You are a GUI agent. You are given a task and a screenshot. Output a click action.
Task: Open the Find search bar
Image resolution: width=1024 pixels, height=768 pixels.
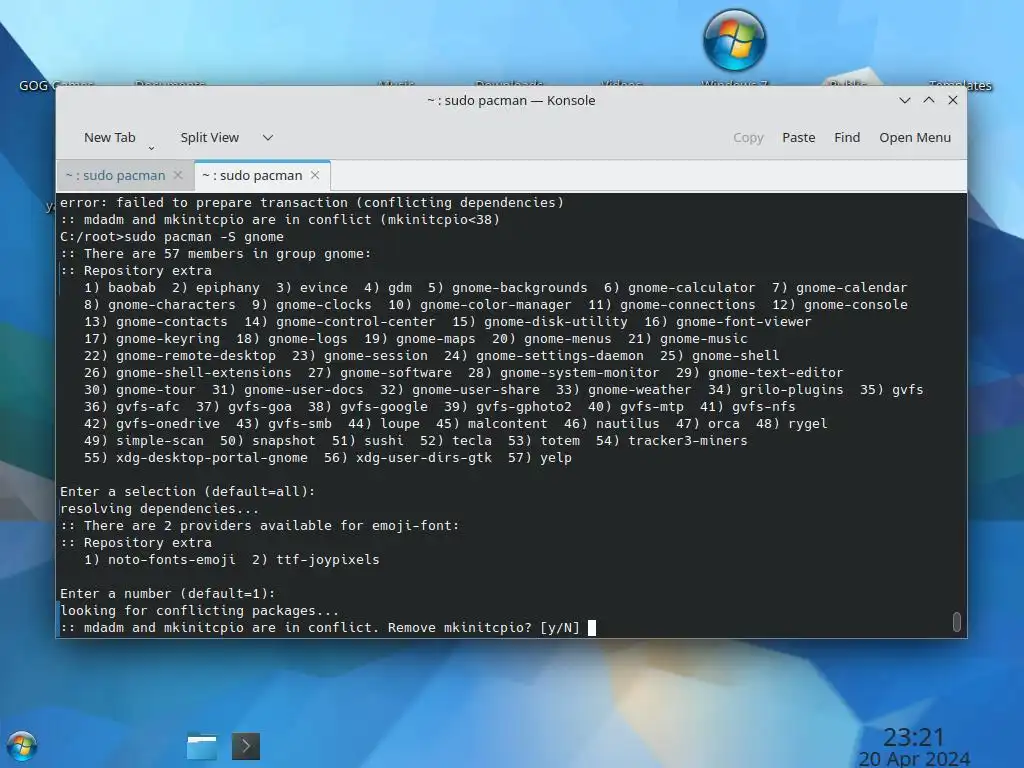coord(846,137)
